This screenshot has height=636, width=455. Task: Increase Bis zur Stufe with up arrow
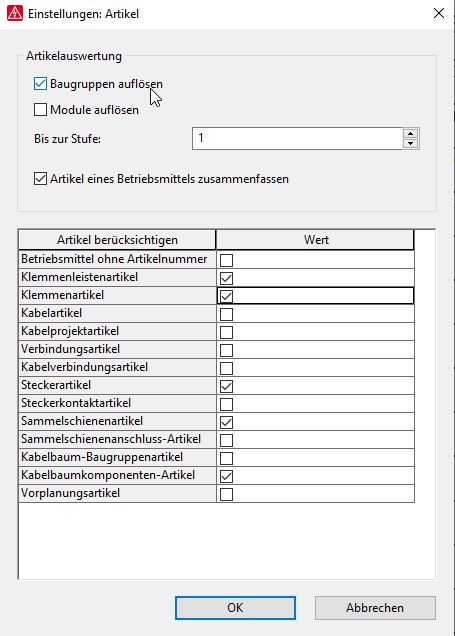411,133
